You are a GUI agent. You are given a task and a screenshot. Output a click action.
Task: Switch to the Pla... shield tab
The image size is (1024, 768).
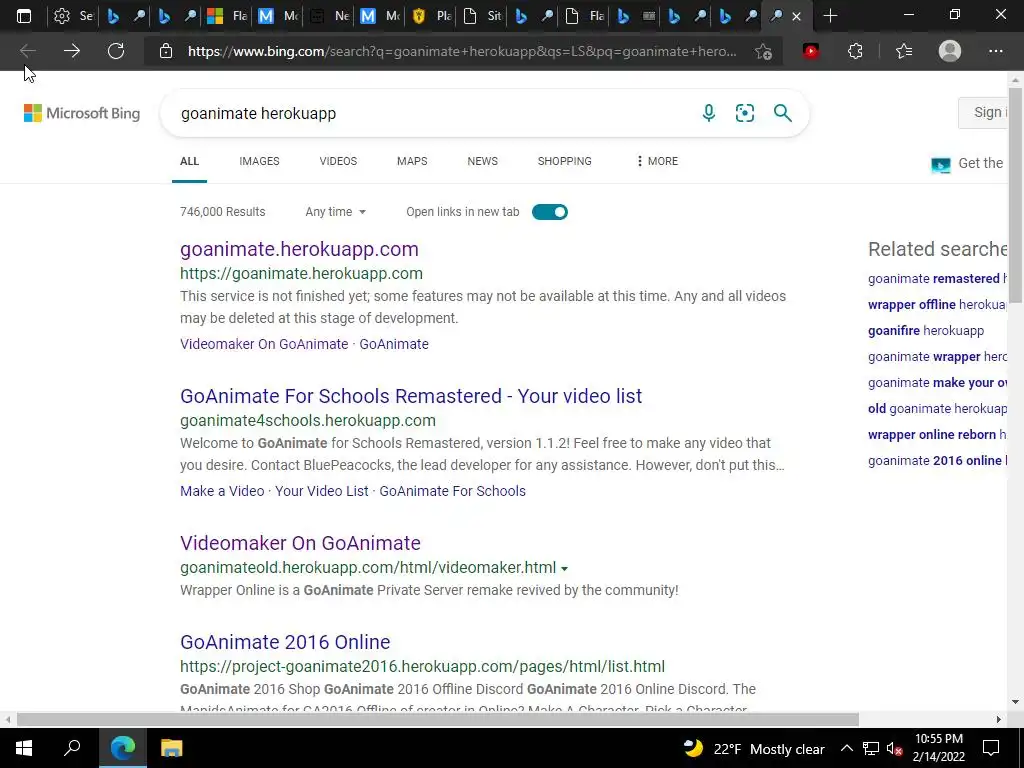point(430,16)
